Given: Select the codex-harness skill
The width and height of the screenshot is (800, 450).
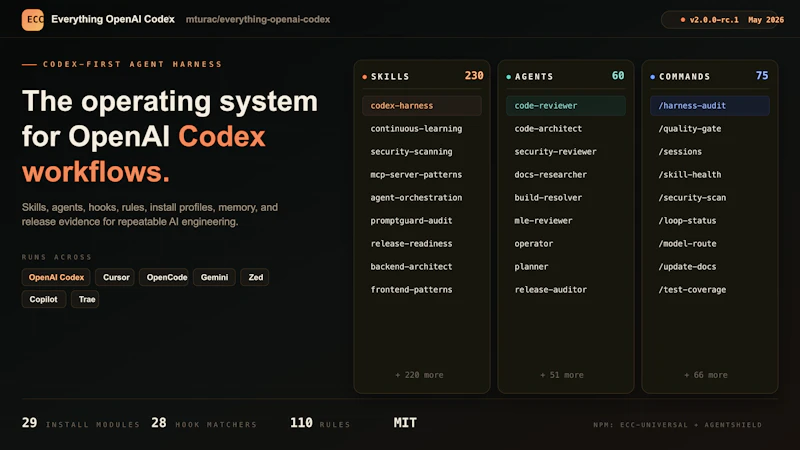Looking at the screenshot, I should (422, 106).
